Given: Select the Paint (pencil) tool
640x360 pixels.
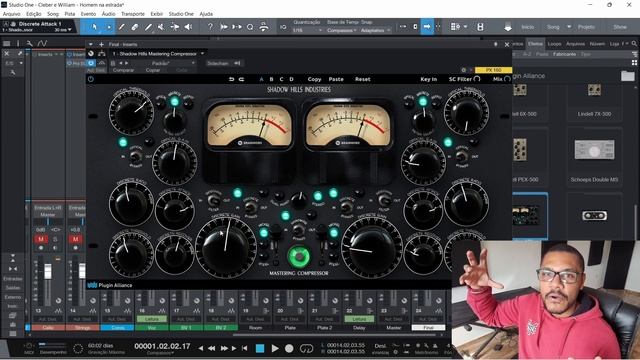Looking at the screenshot, I should pyautogui.click(x=121, y=27).
